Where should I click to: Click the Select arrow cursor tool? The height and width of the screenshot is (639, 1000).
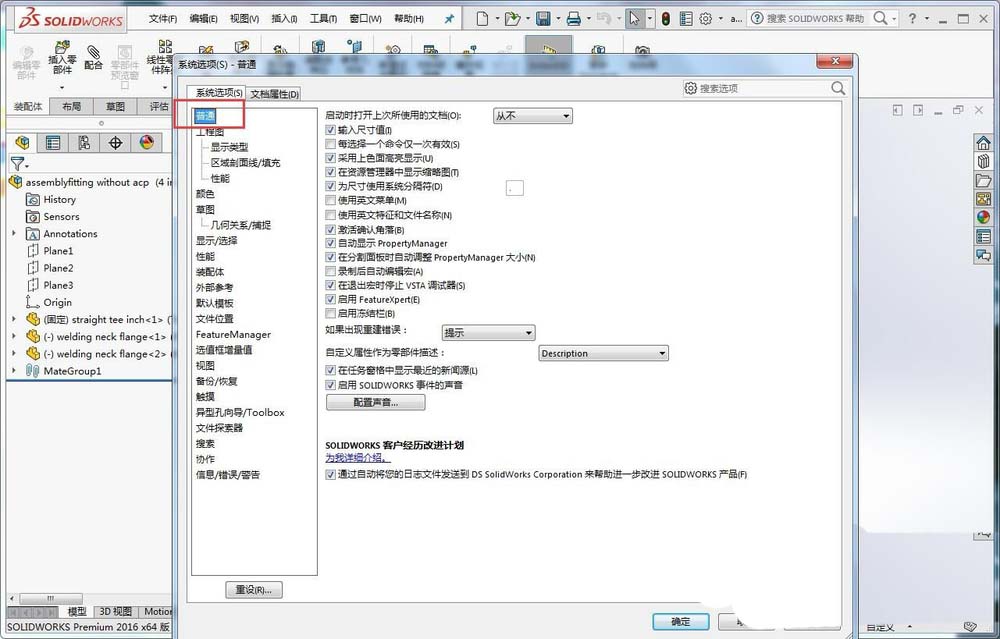click(633, 18)
